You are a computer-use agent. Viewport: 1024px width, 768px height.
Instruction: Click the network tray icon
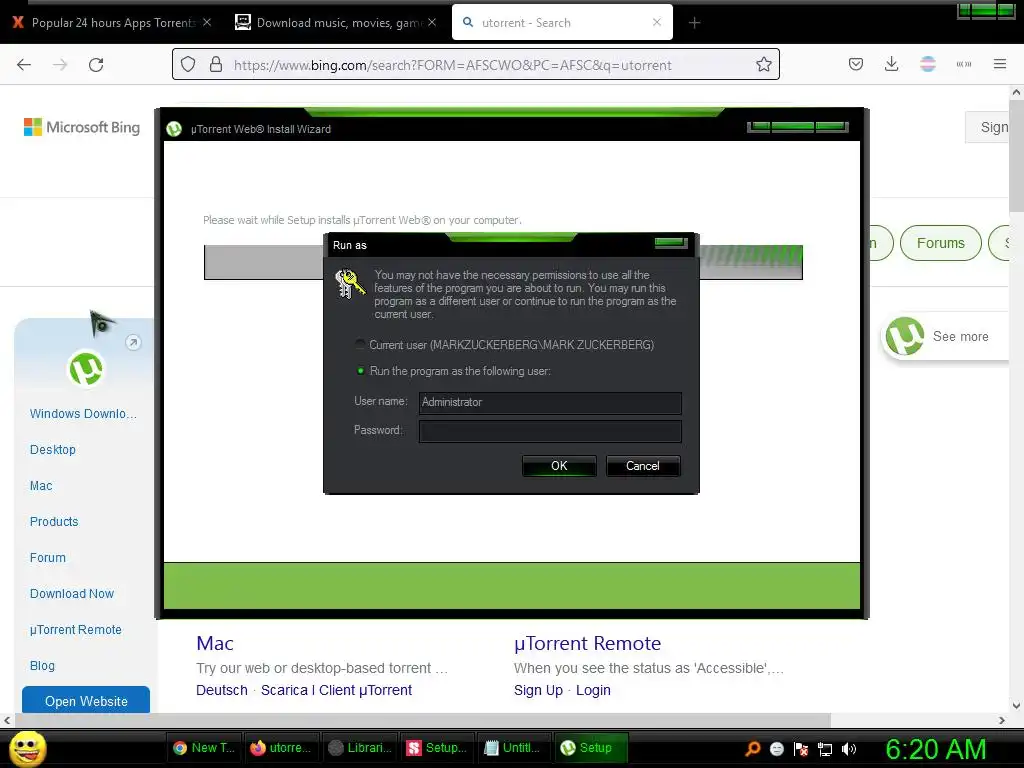825,749
